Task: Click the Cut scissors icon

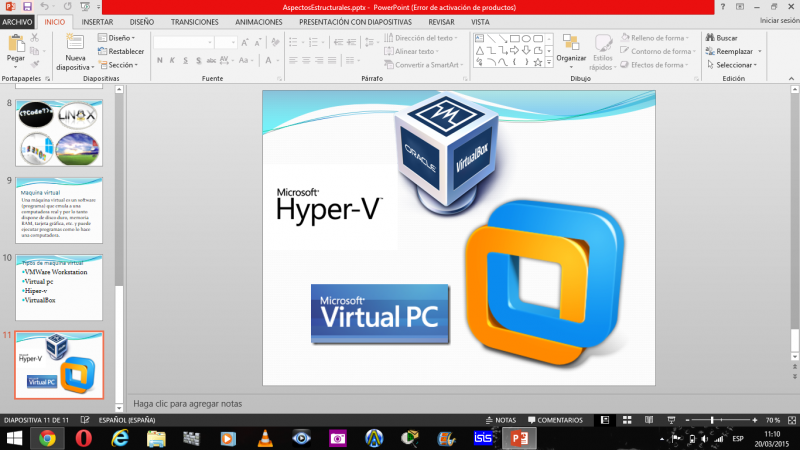Action: pyautogui.click(x=35, y=38)
